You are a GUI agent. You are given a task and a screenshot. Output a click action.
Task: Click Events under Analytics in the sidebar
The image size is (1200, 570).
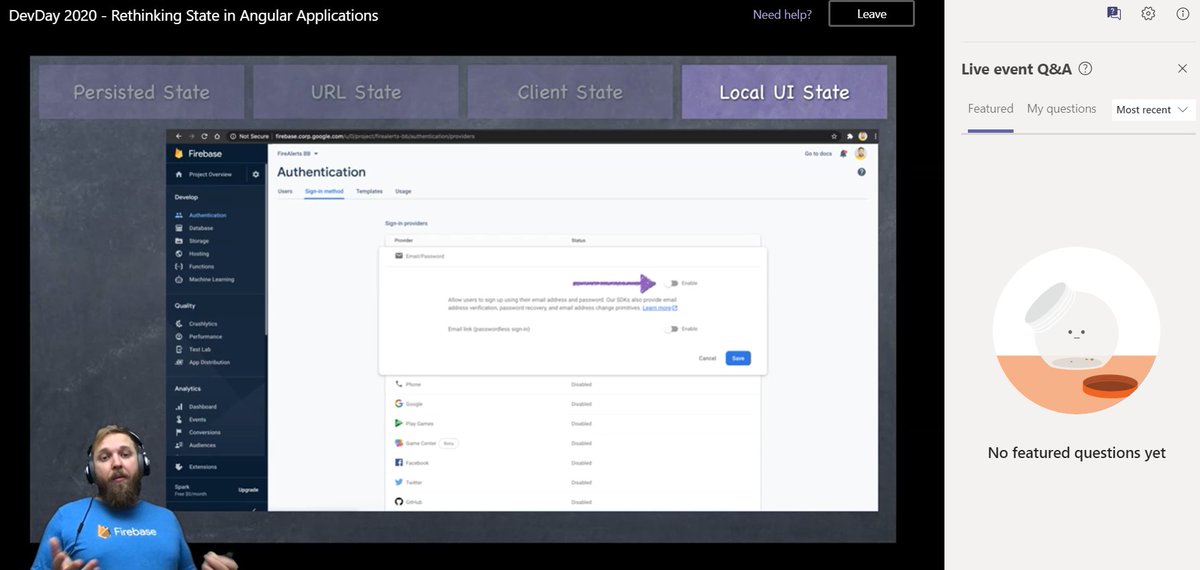(x=197, y=419)
